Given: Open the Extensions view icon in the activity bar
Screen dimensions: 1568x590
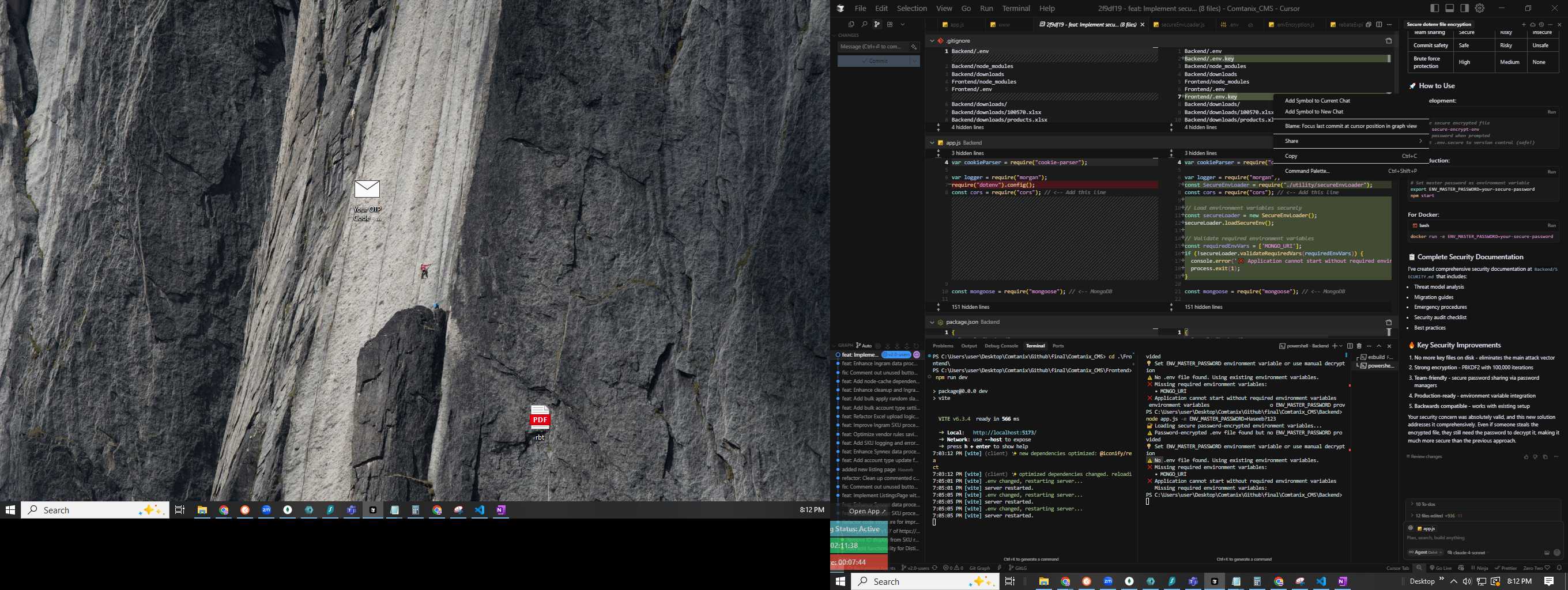Looking at the screenshot, I should pos(890,24).
